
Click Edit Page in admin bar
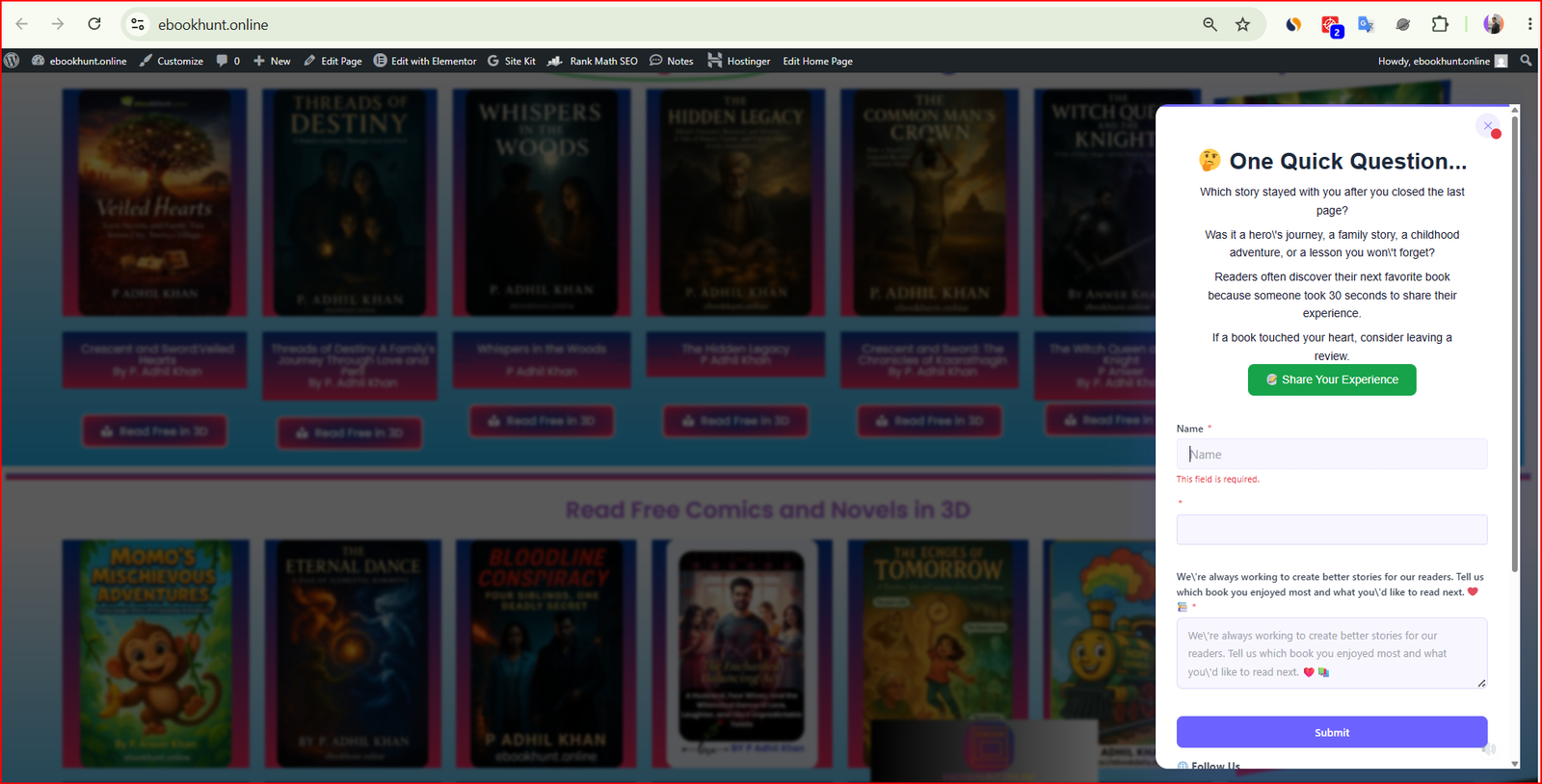[x=333, y=61]
